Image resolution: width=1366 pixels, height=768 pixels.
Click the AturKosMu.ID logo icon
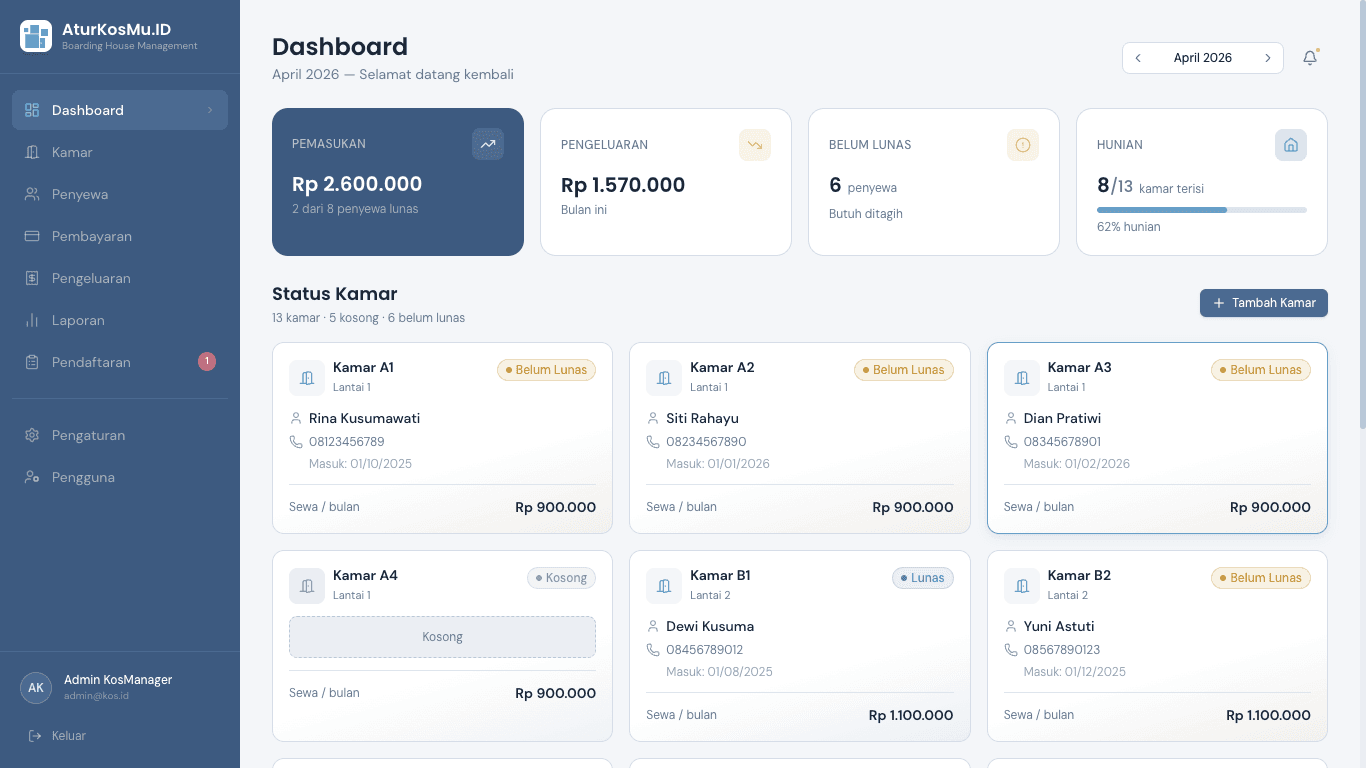(36, 36)
